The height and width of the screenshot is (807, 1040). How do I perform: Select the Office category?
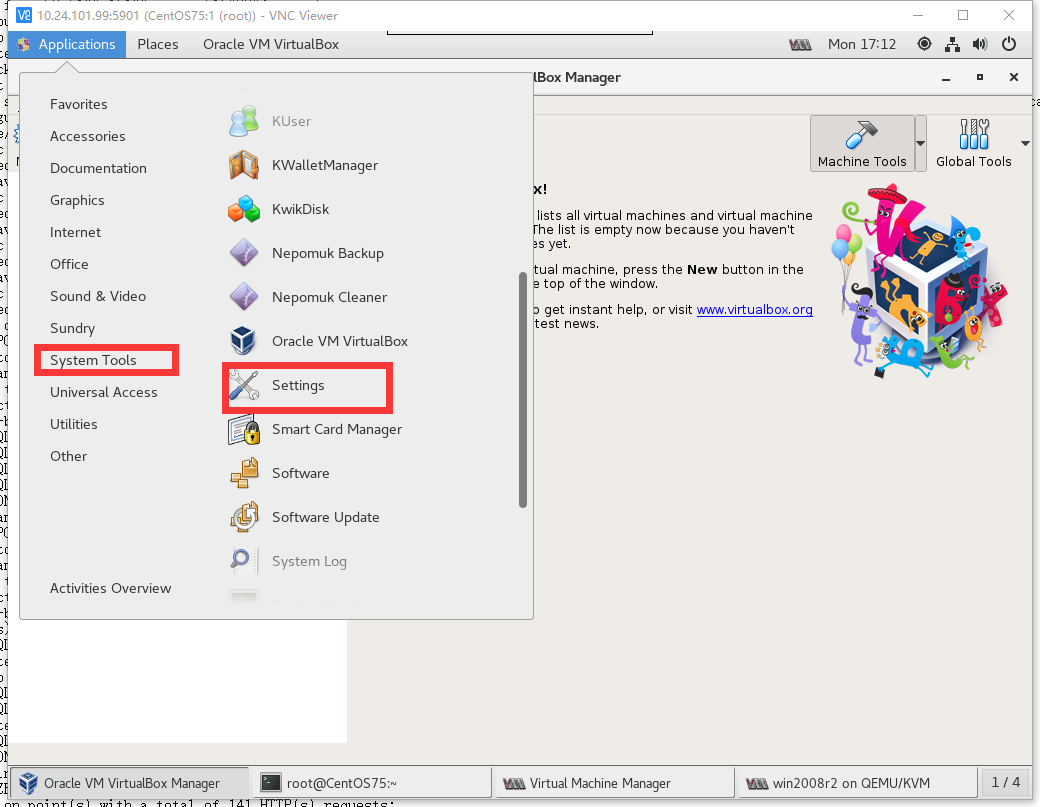click(x=69, y=264)
